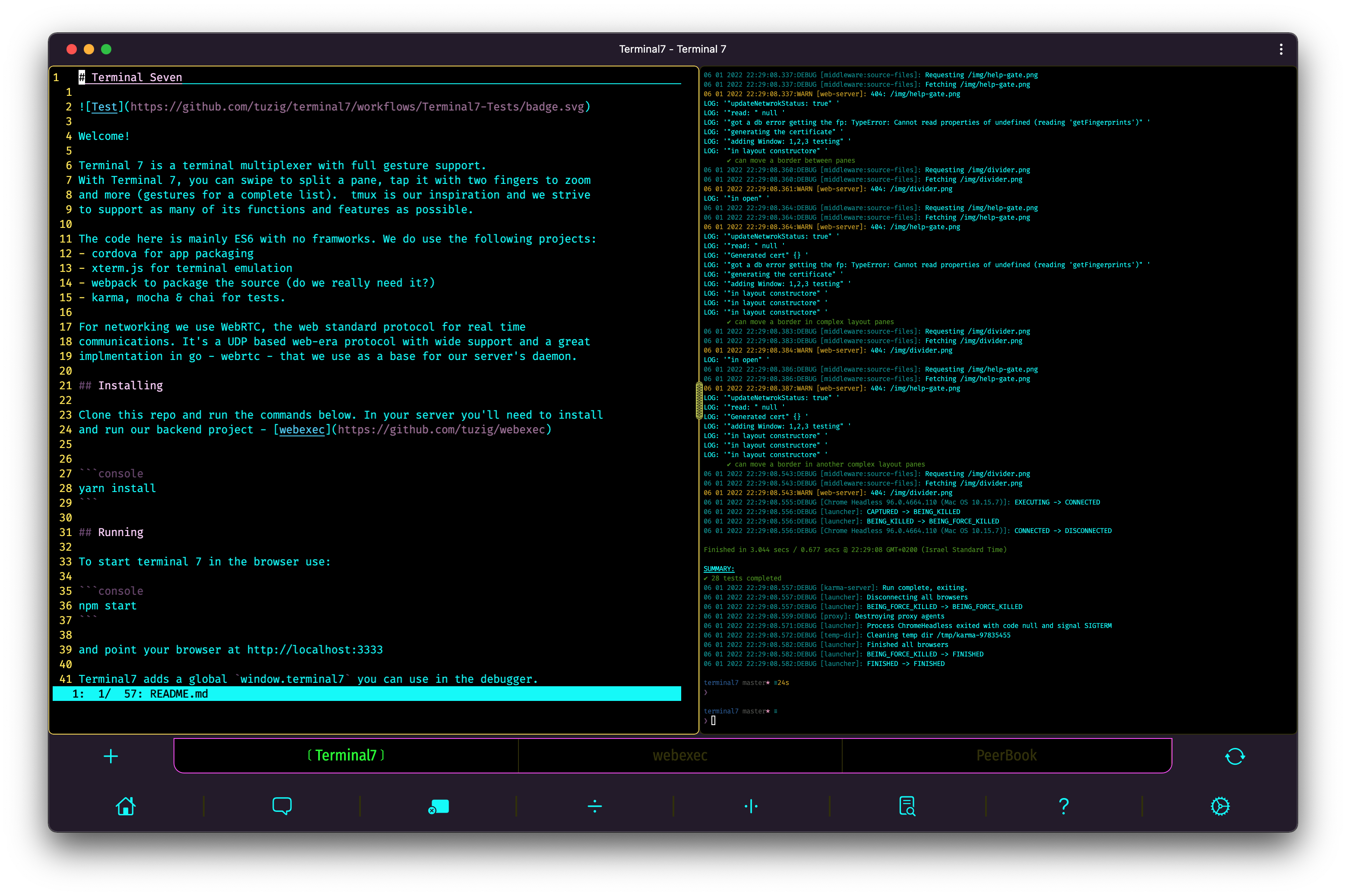Click 'SUMMARY:' heading in right pane
Image resolution: width=1346 pixels, height=896 pixels.
[718, 568]
